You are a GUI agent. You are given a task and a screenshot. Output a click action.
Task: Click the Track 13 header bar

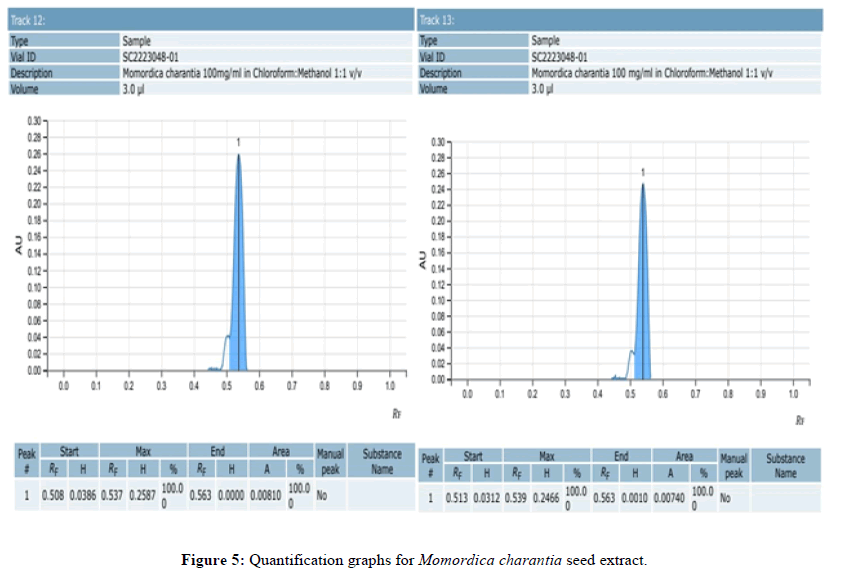618,20
